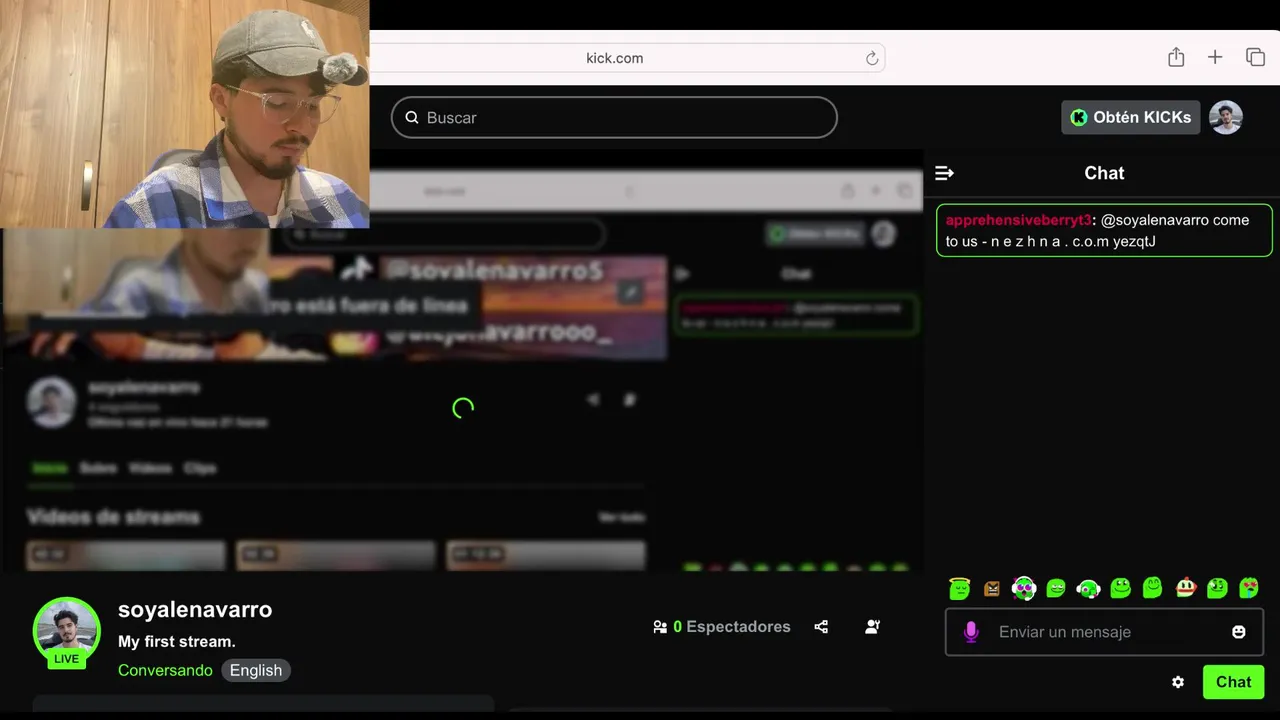Open soyalenavarro channel name
This screenshot has width=1280, height=720.
point(195,609)
